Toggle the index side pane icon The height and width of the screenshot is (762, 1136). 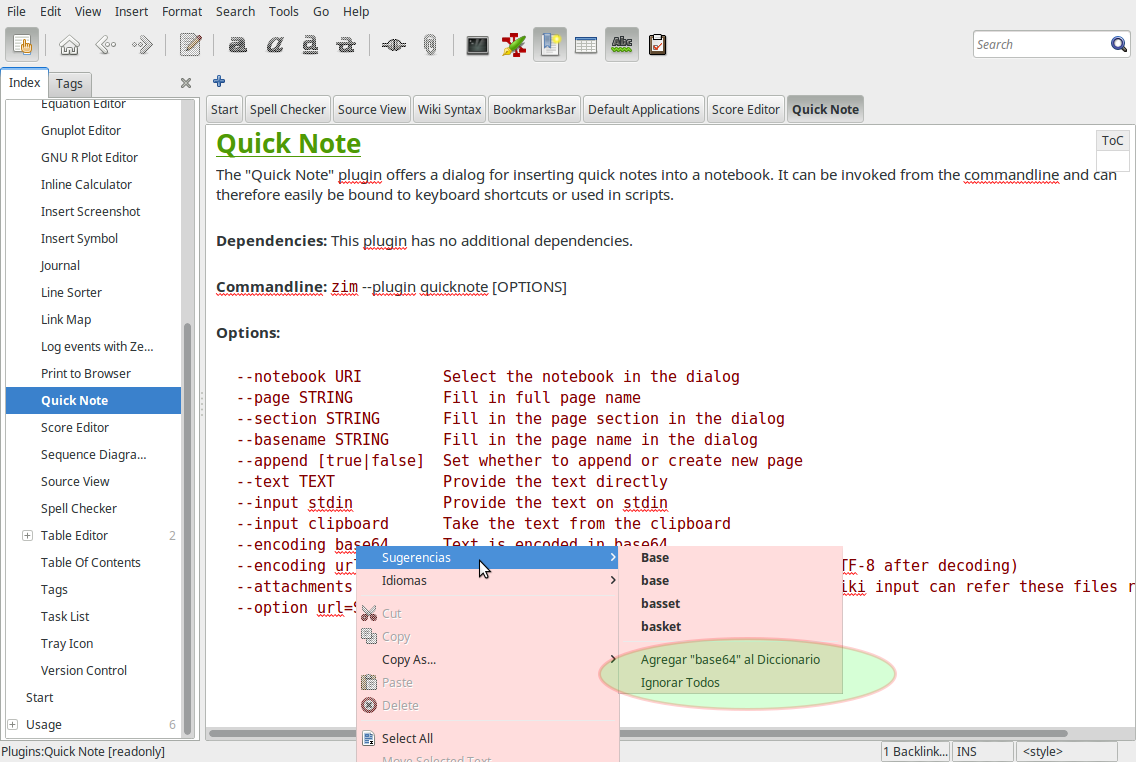(x=22, y=45)
